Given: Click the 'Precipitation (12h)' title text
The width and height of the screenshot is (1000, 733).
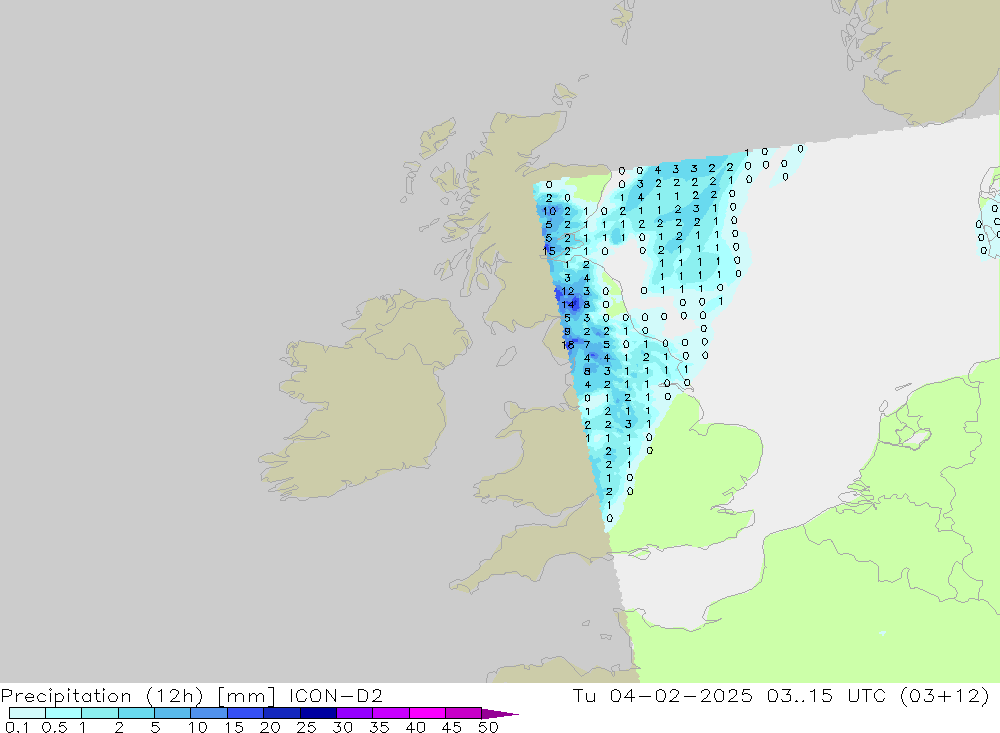Looking at the screenshot, I should [102, 696].
